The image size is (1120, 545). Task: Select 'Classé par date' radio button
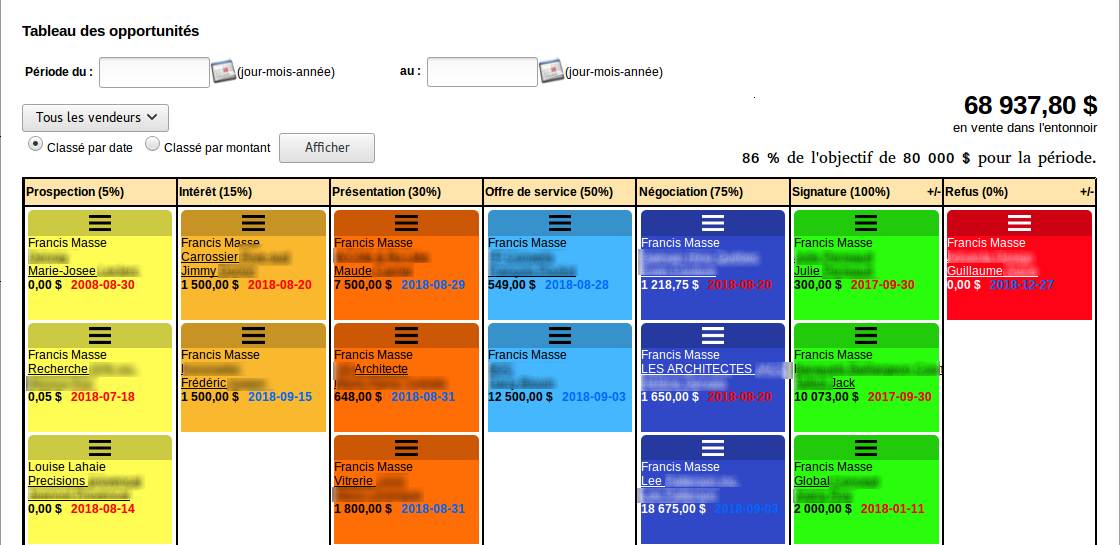click(x=36, y=144)
